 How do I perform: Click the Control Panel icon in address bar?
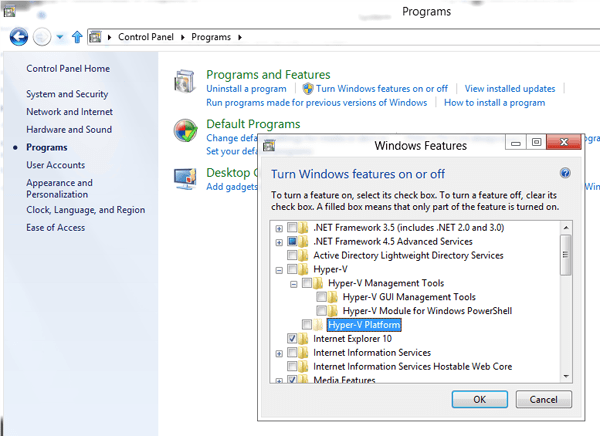[95, 37]
